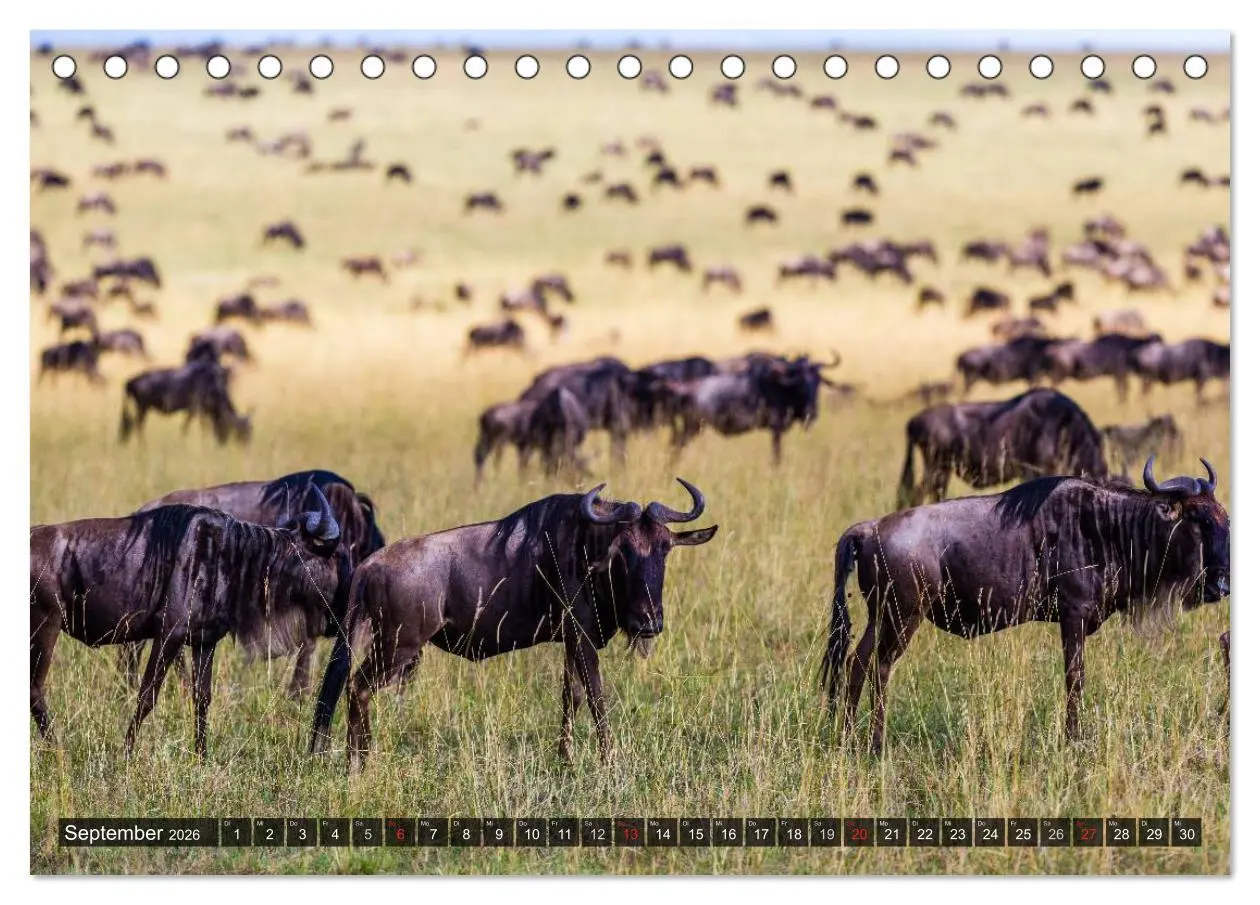Select day 12 in the calendar strip
The width and height of the screenshot is (1260, 905).
pyautogui.click(x=596, y=833)
